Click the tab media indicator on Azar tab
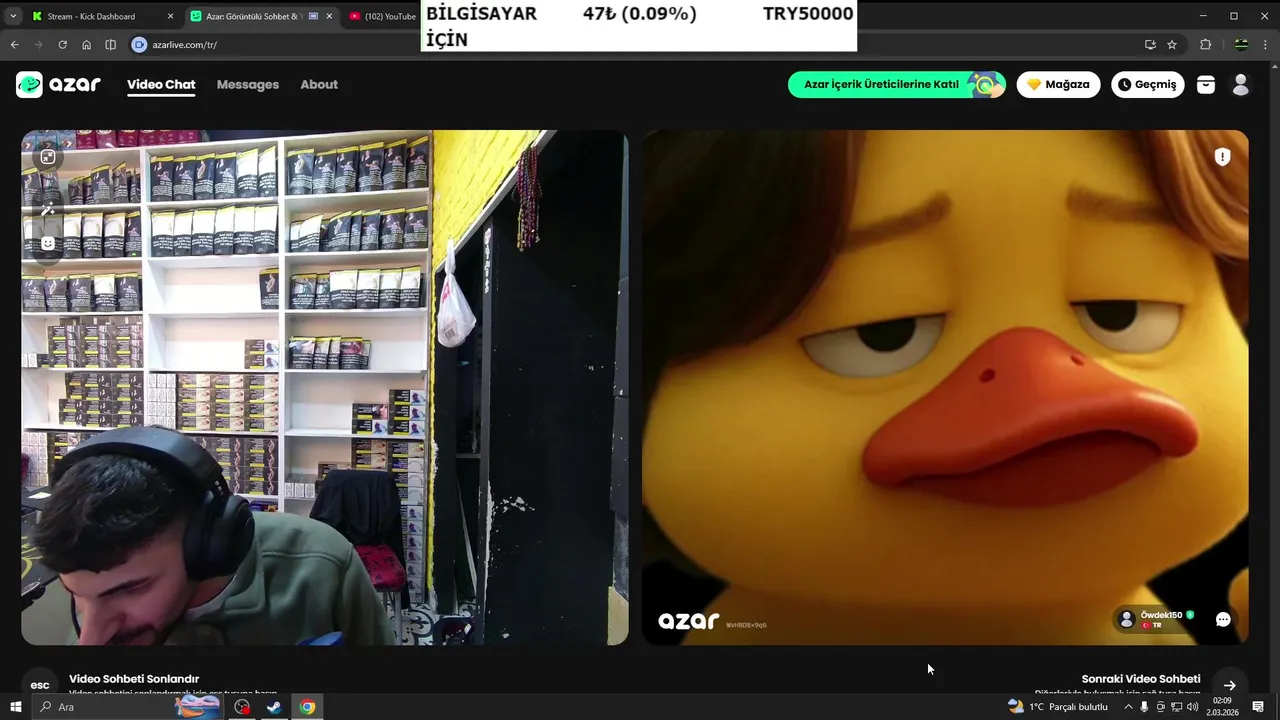Screen dimensions: 1280x720 pos(314,16)
